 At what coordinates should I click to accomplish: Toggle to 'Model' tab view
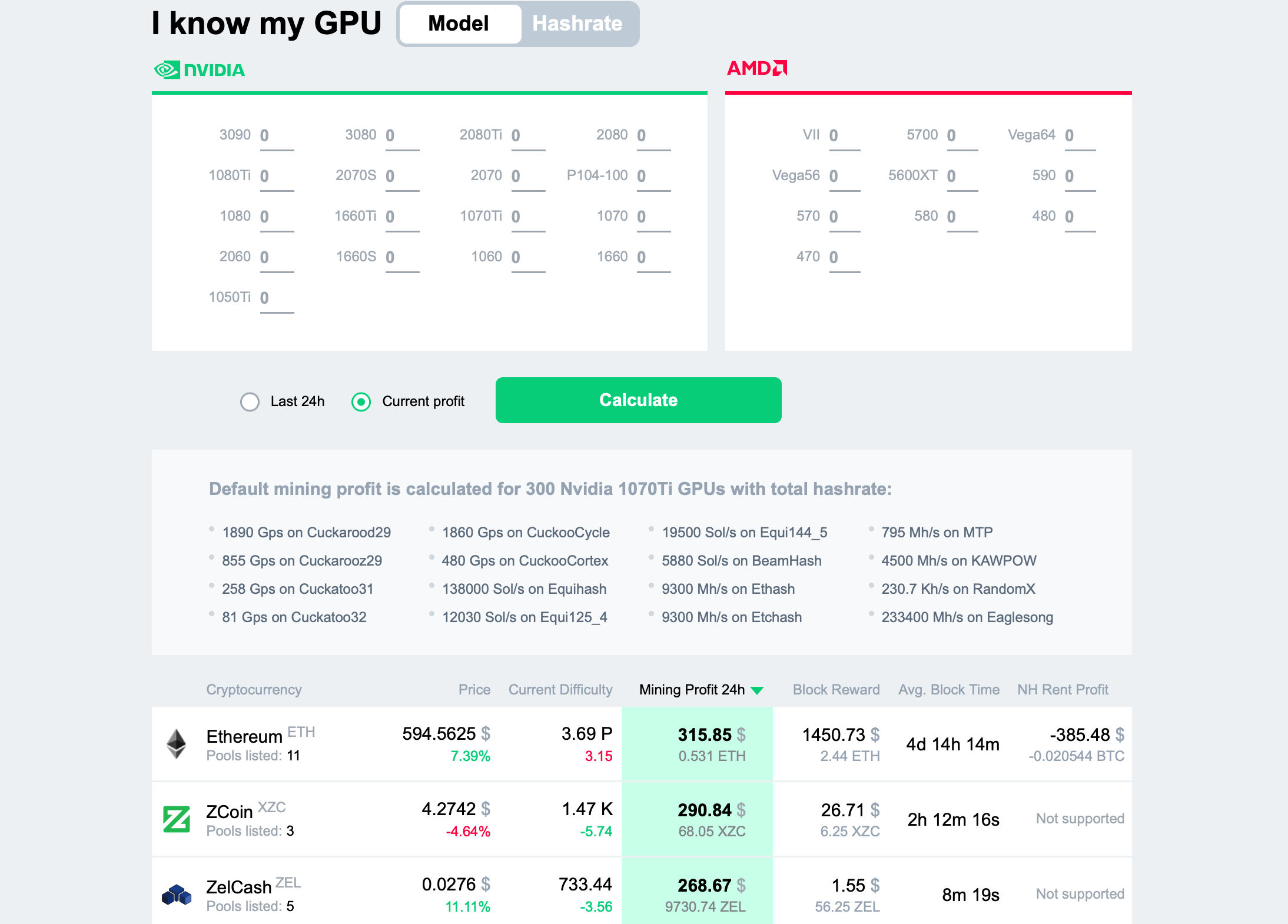tap(459, 24)
